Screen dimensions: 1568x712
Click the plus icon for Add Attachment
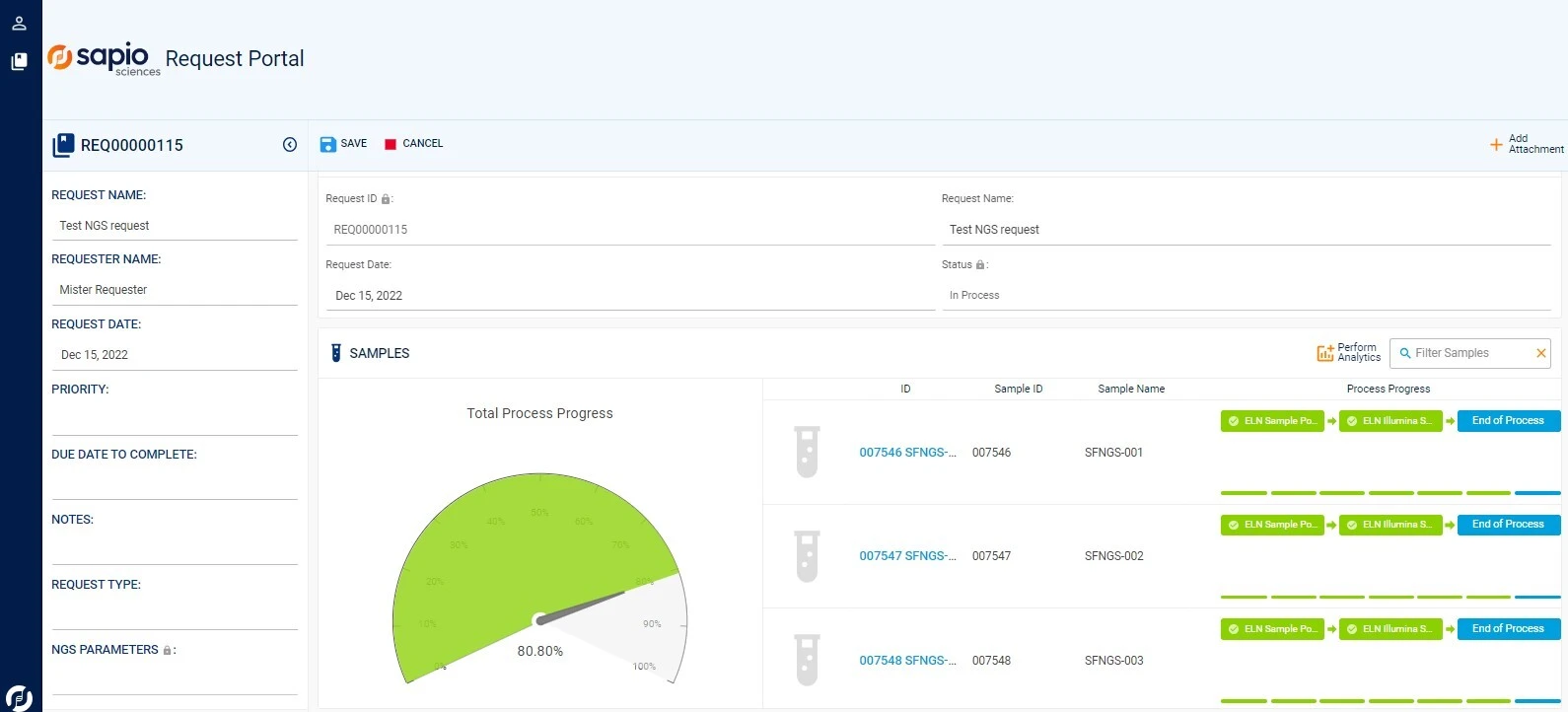tap(1496, 145)
